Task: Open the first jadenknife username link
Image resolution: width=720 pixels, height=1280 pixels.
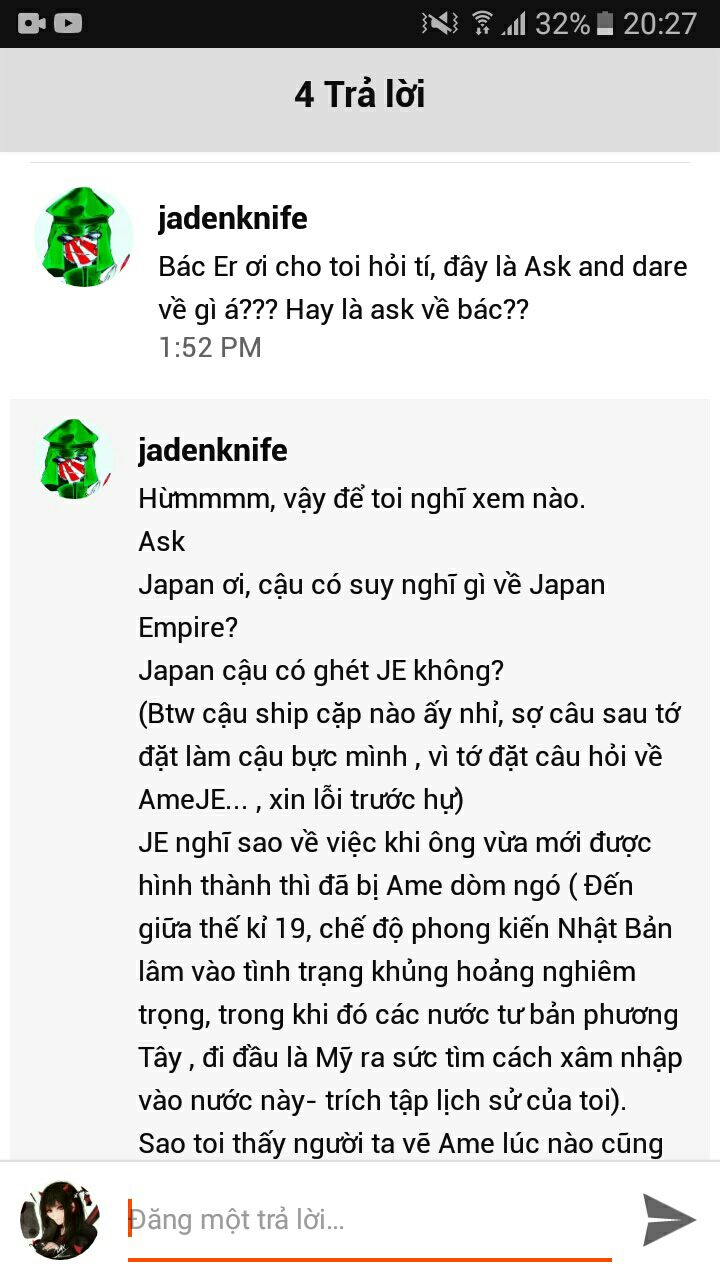Action: (233, 218)
